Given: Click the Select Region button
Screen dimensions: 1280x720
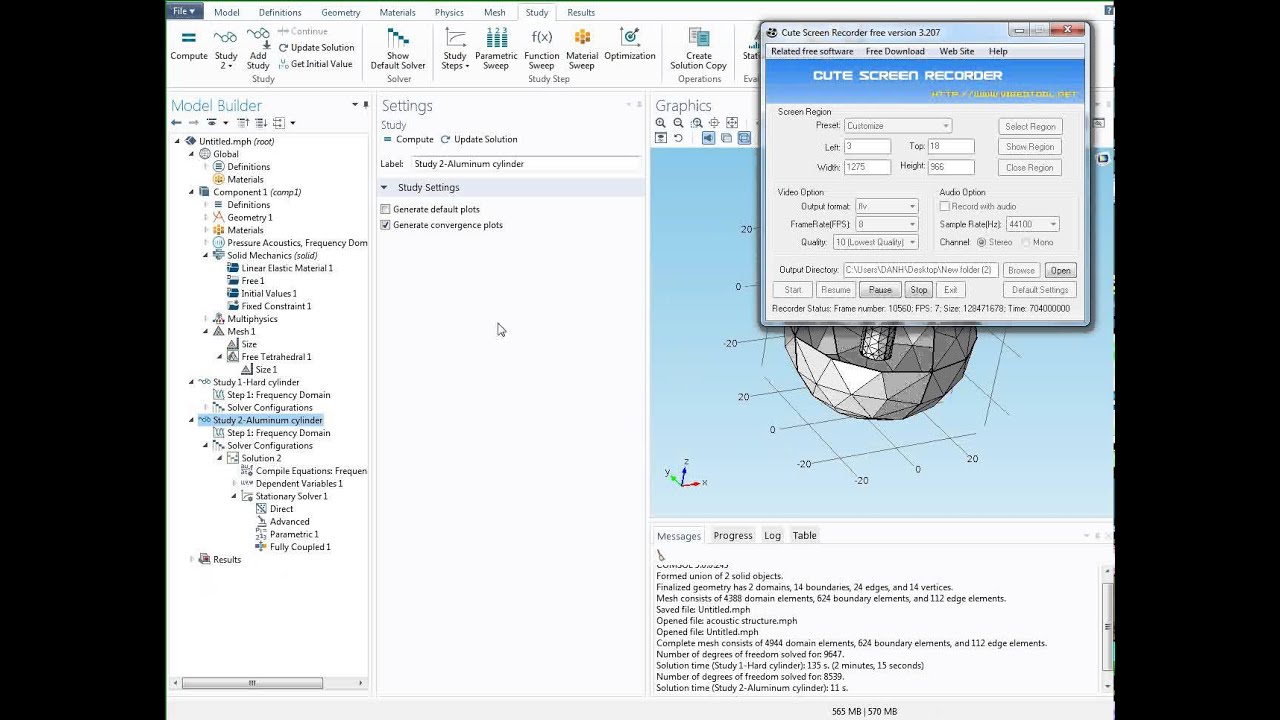Looking at the screenshot, I should pyautogui.click(x=1030, y=126).
